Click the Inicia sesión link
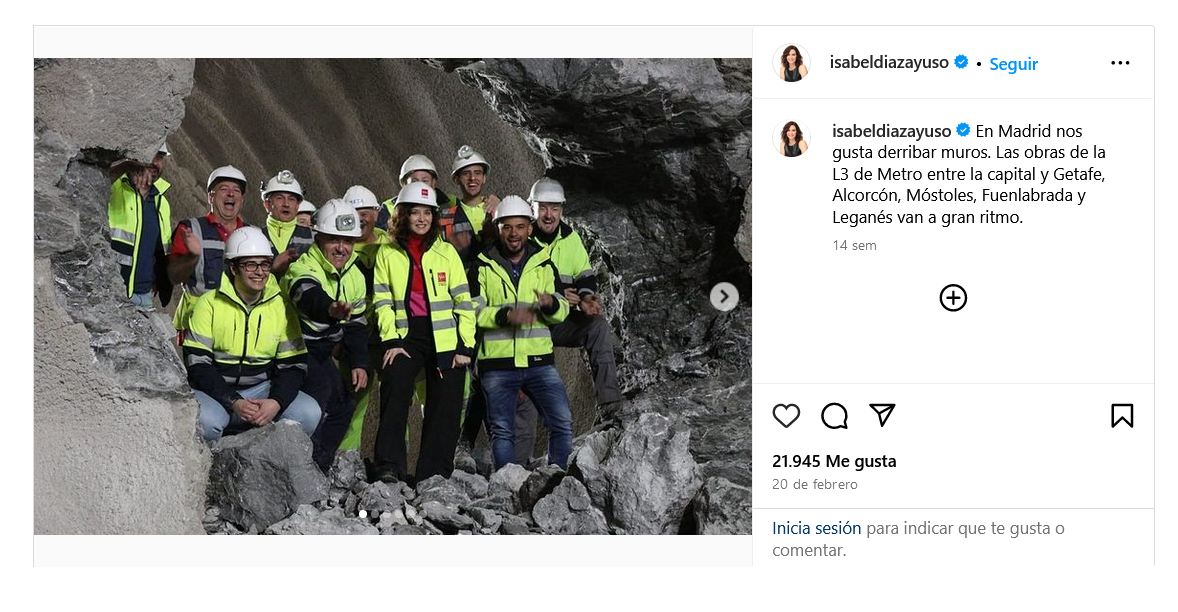Viewport: 1178px width, 612px height. click(x=817, y=528)
